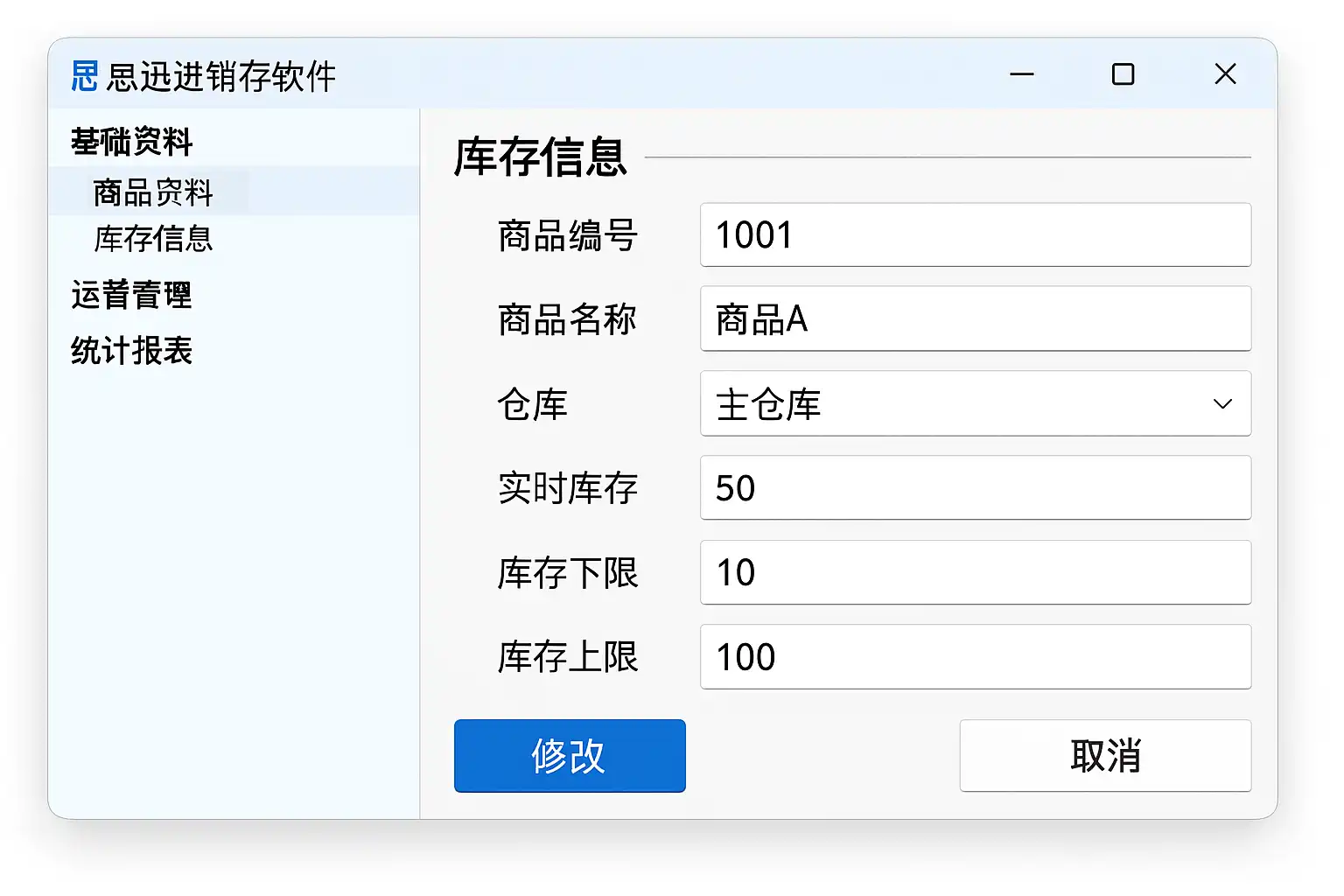
Task: Open the 统计报表 section
Action: [x=131, y=351]
